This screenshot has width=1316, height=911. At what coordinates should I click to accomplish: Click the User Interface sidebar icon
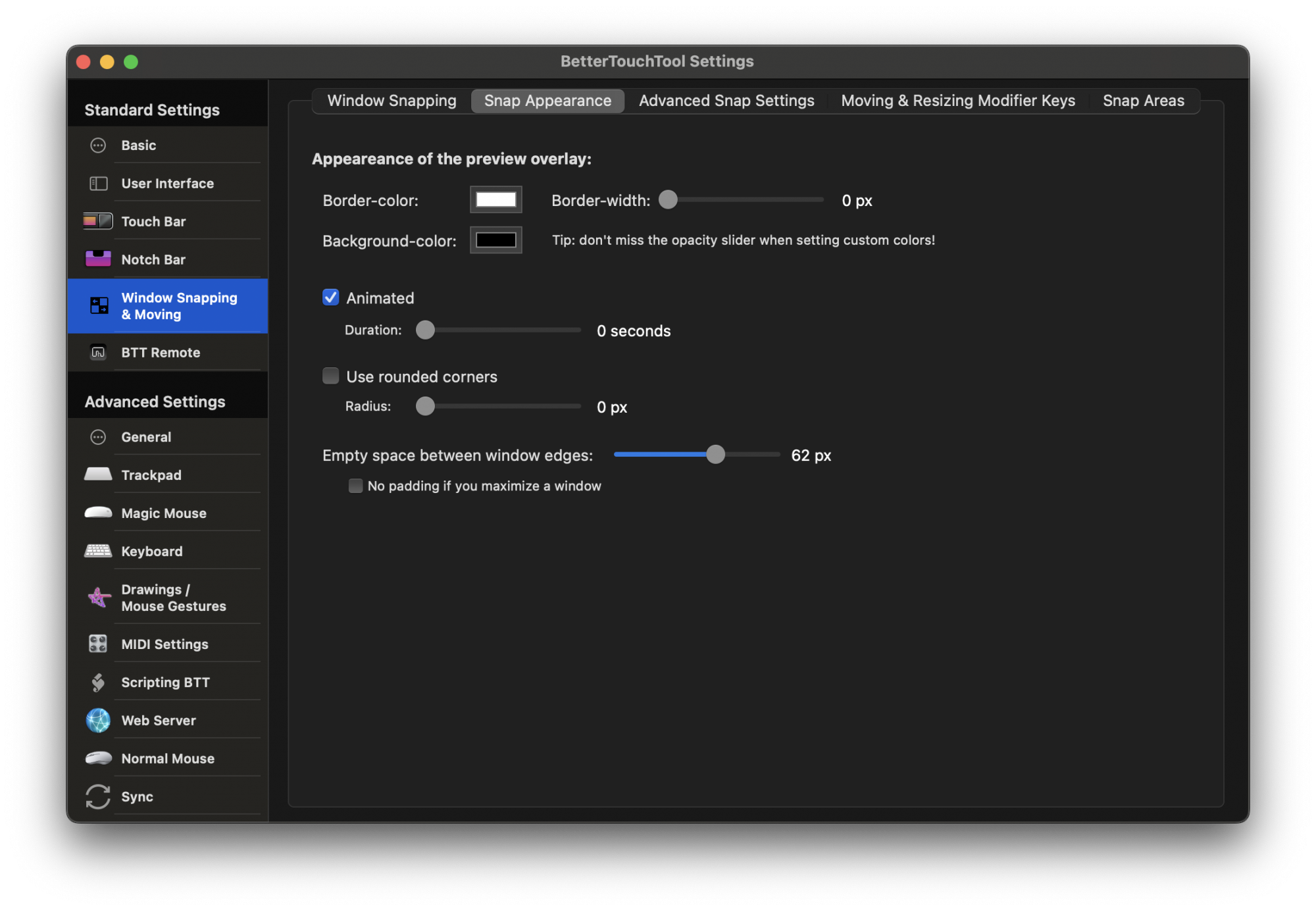98,184
